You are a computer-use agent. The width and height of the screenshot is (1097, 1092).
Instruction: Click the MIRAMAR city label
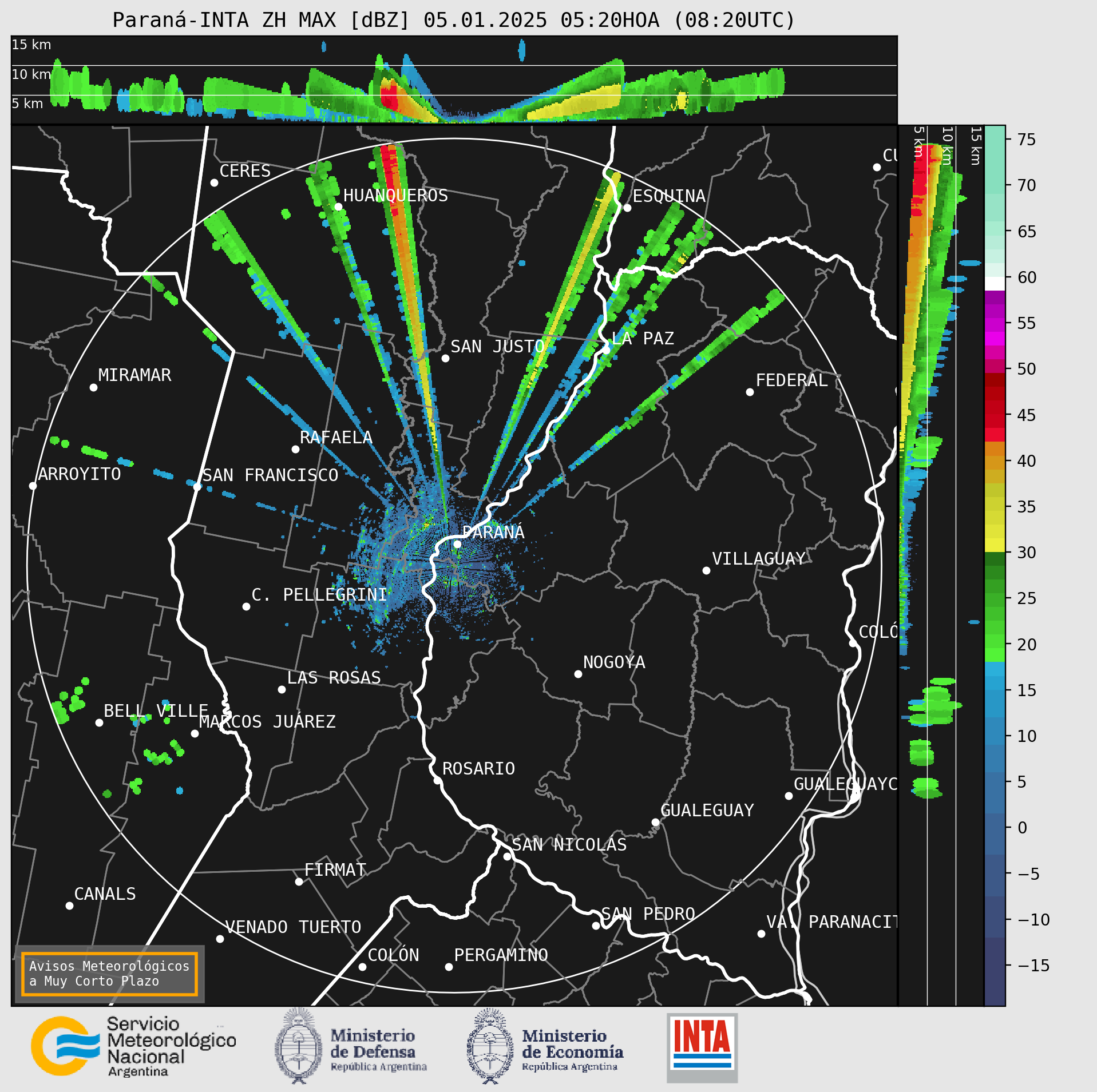coord(134,375)
